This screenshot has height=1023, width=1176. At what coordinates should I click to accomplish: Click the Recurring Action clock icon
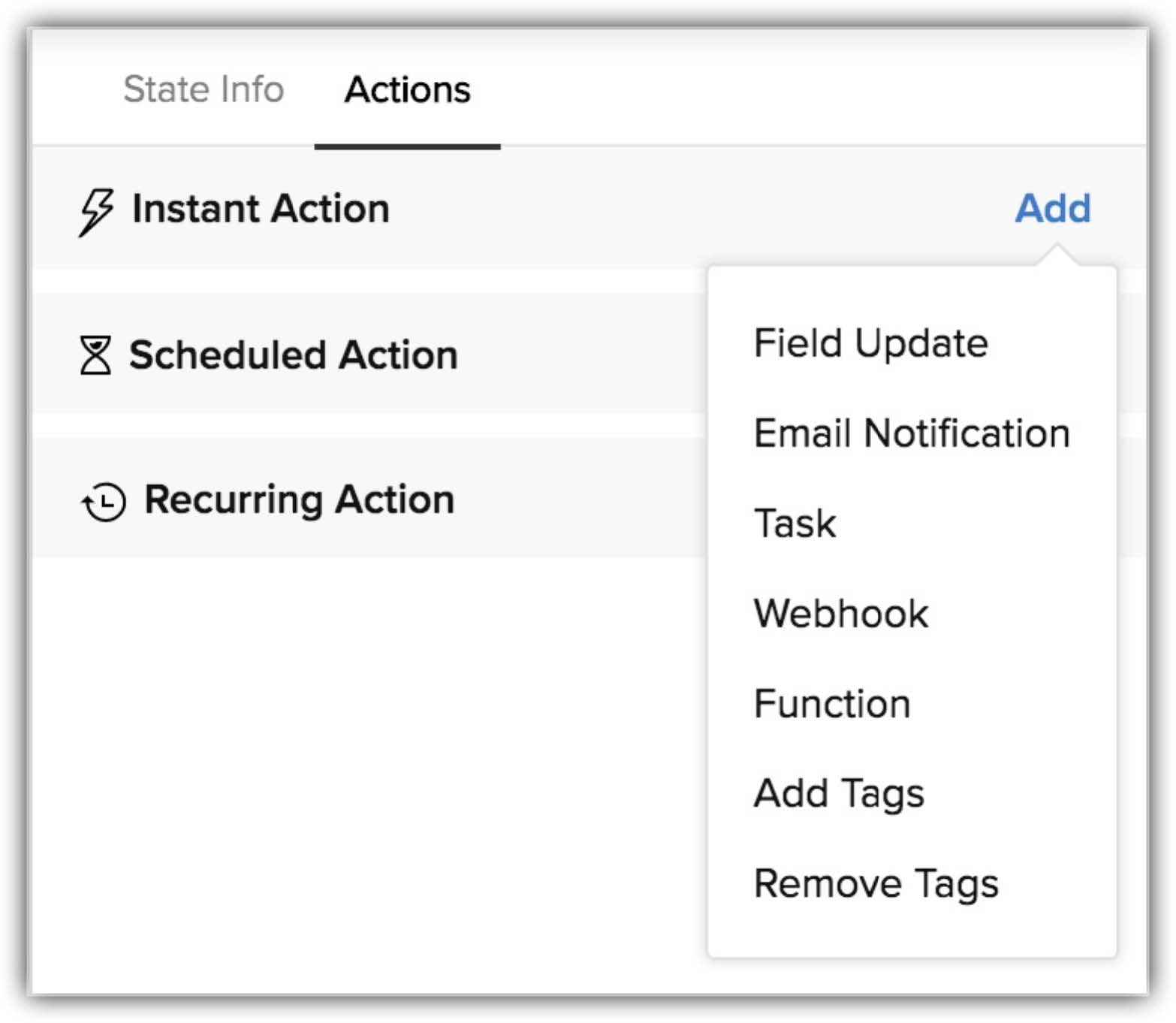[103, 501]
